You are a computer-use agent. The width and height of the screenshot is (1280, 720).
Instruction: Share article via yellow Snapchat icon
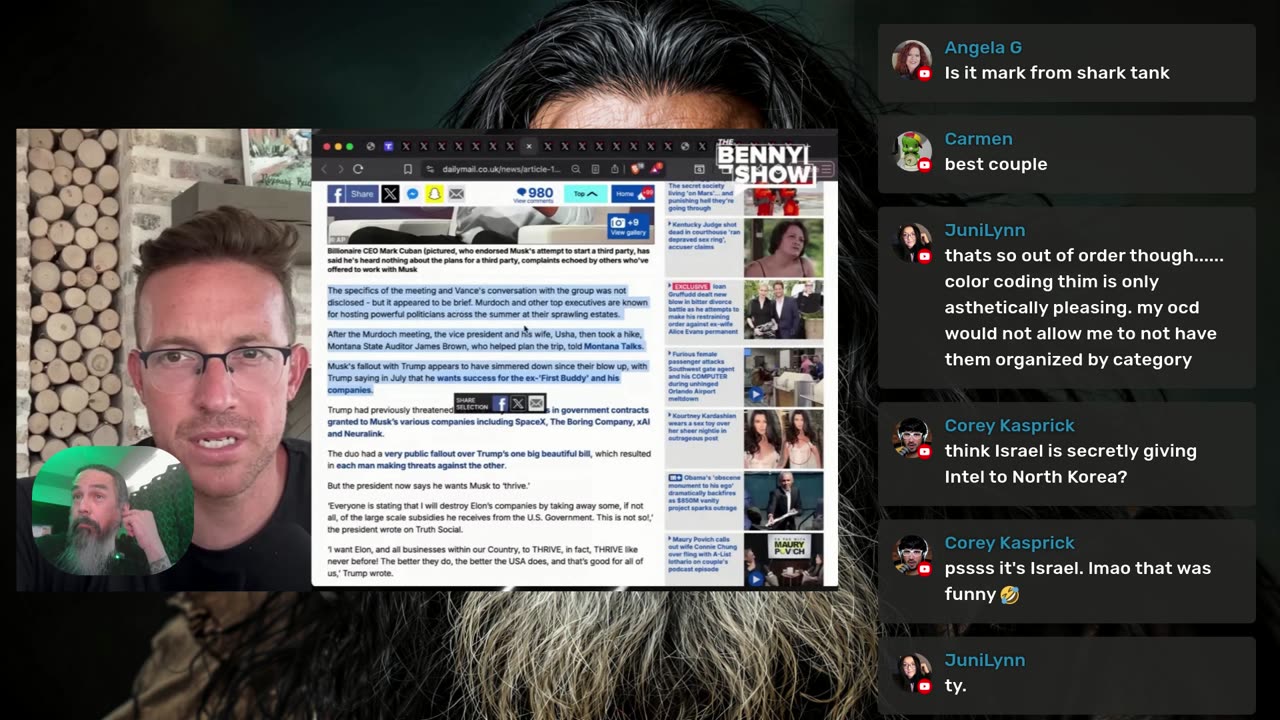point(434,194)
